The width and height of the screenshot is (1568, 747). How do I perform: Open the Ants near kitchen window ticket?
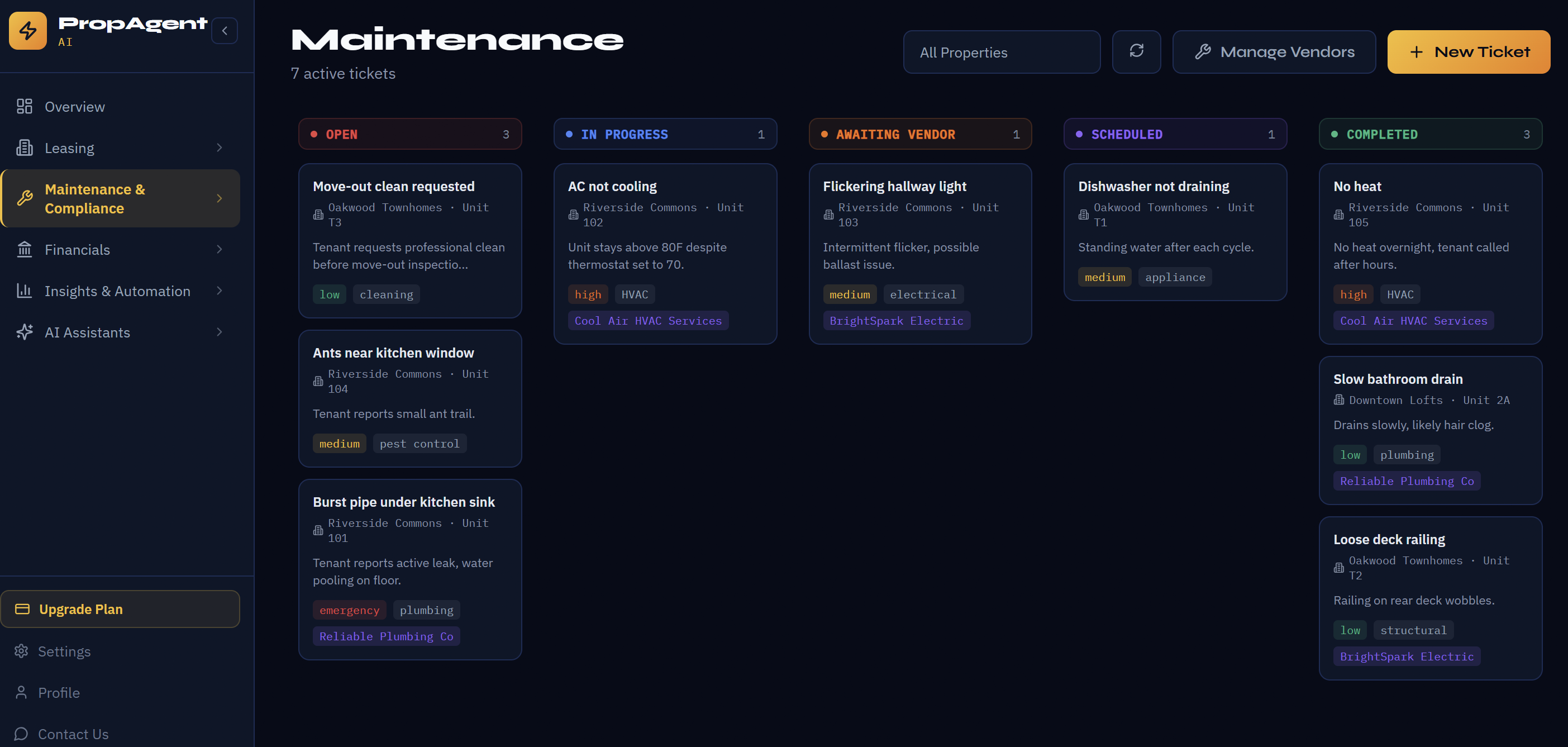pos(409,399)
